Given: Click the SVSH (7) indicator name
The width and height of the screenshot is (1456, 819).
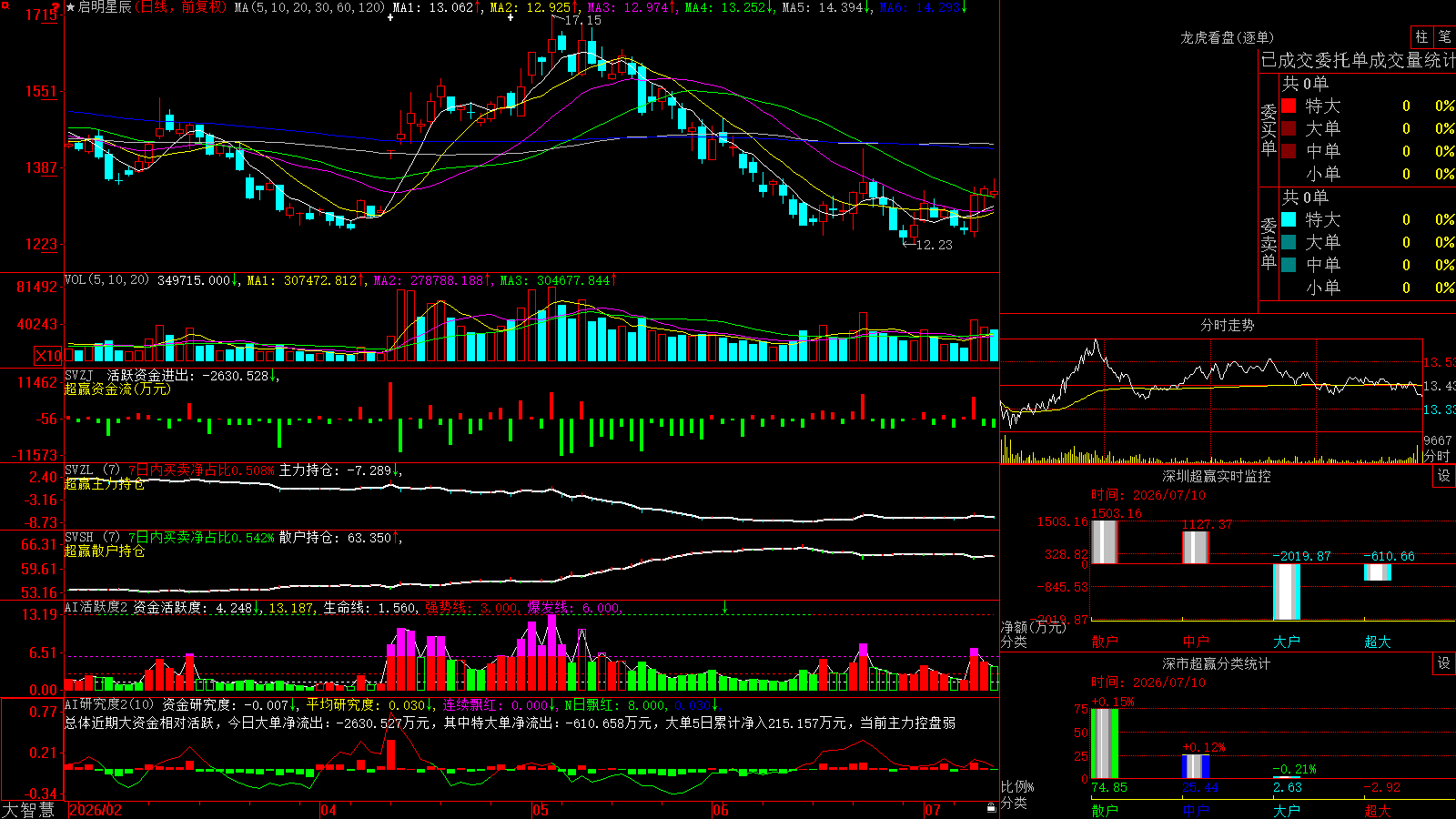Looking at the screenshot, I should click(x=92, y=537).
